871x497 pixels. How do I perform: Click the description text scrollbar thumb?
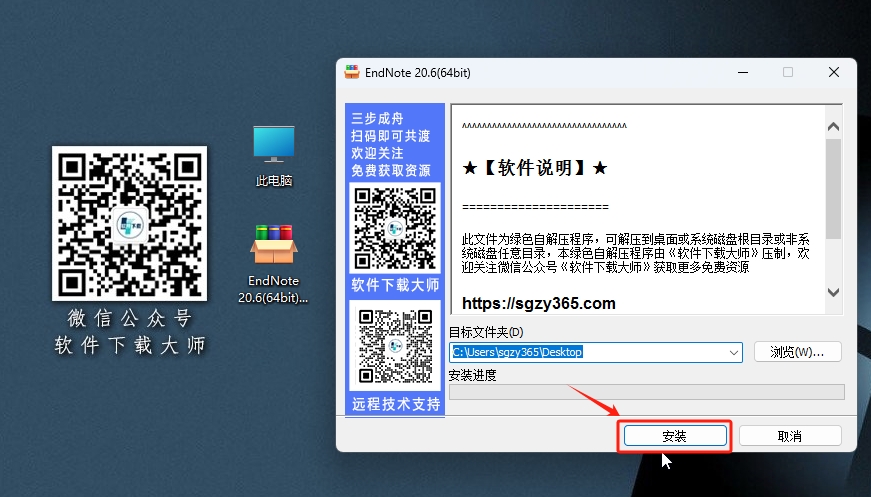click(833, 188)
